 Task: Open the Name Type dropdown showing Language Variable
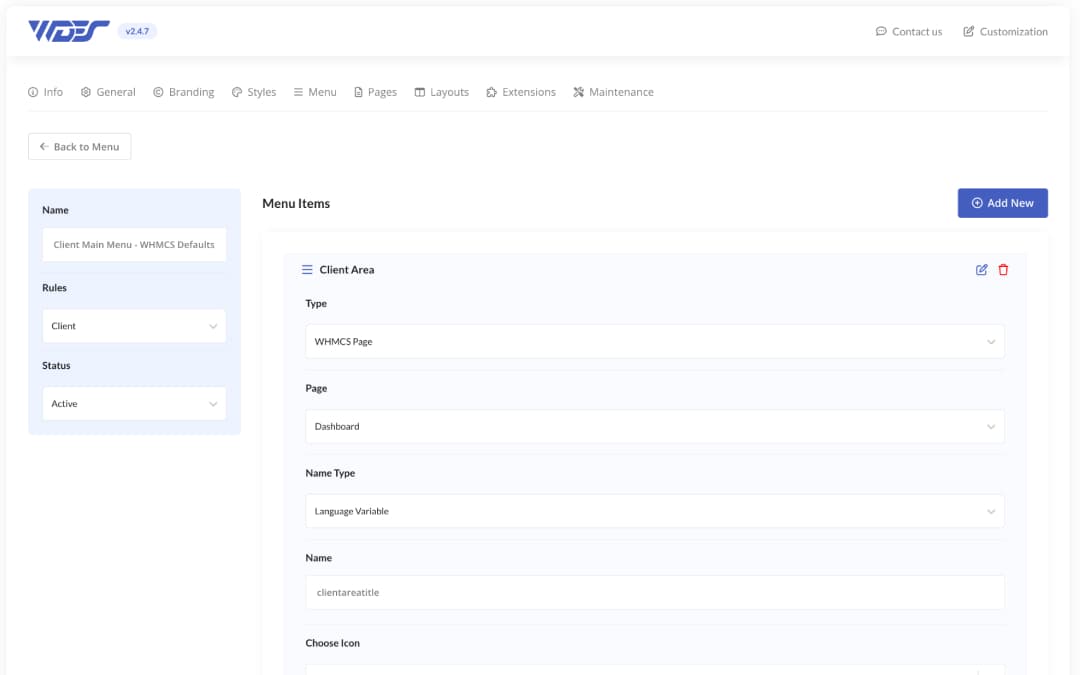click(655, 511)
